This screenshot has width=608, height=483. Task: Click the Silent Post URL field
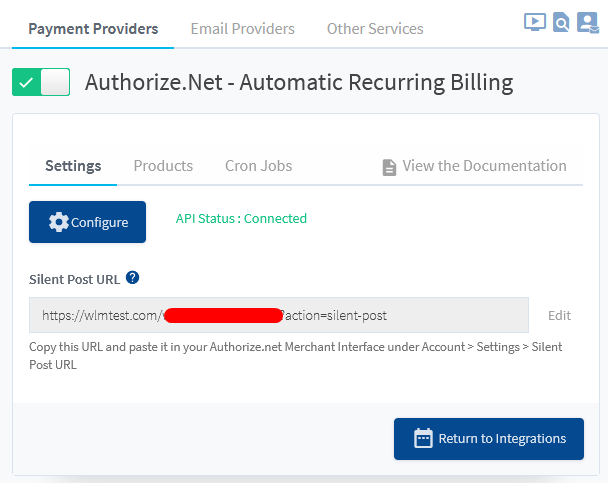(x=279, y=315)
